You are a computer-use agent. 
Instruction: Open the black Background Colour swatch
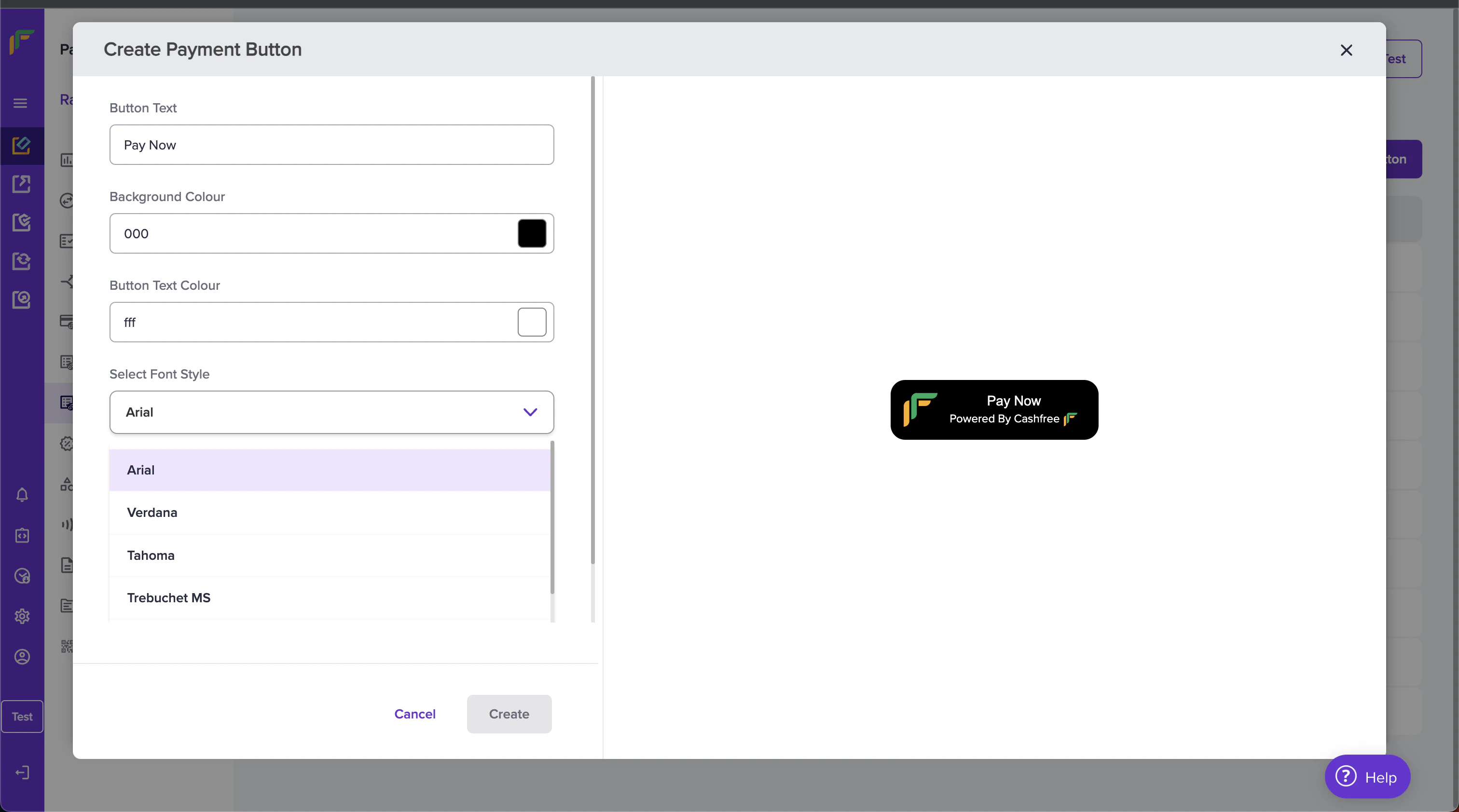coord(532,234)
